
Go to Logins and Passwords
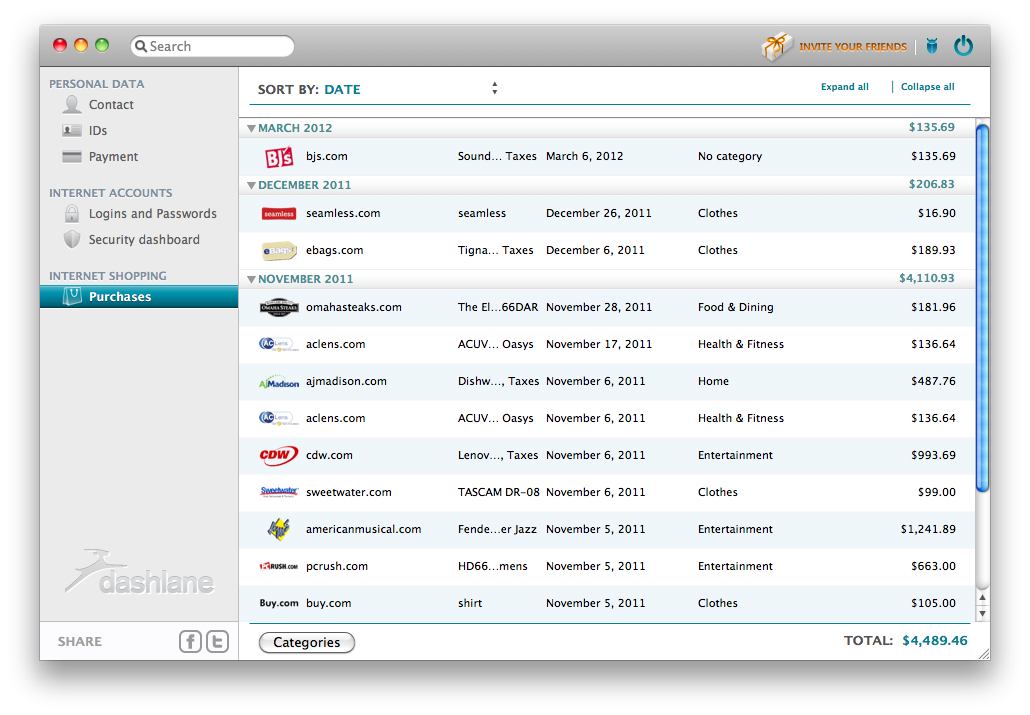pyautogui.click(x=152, y=214)
